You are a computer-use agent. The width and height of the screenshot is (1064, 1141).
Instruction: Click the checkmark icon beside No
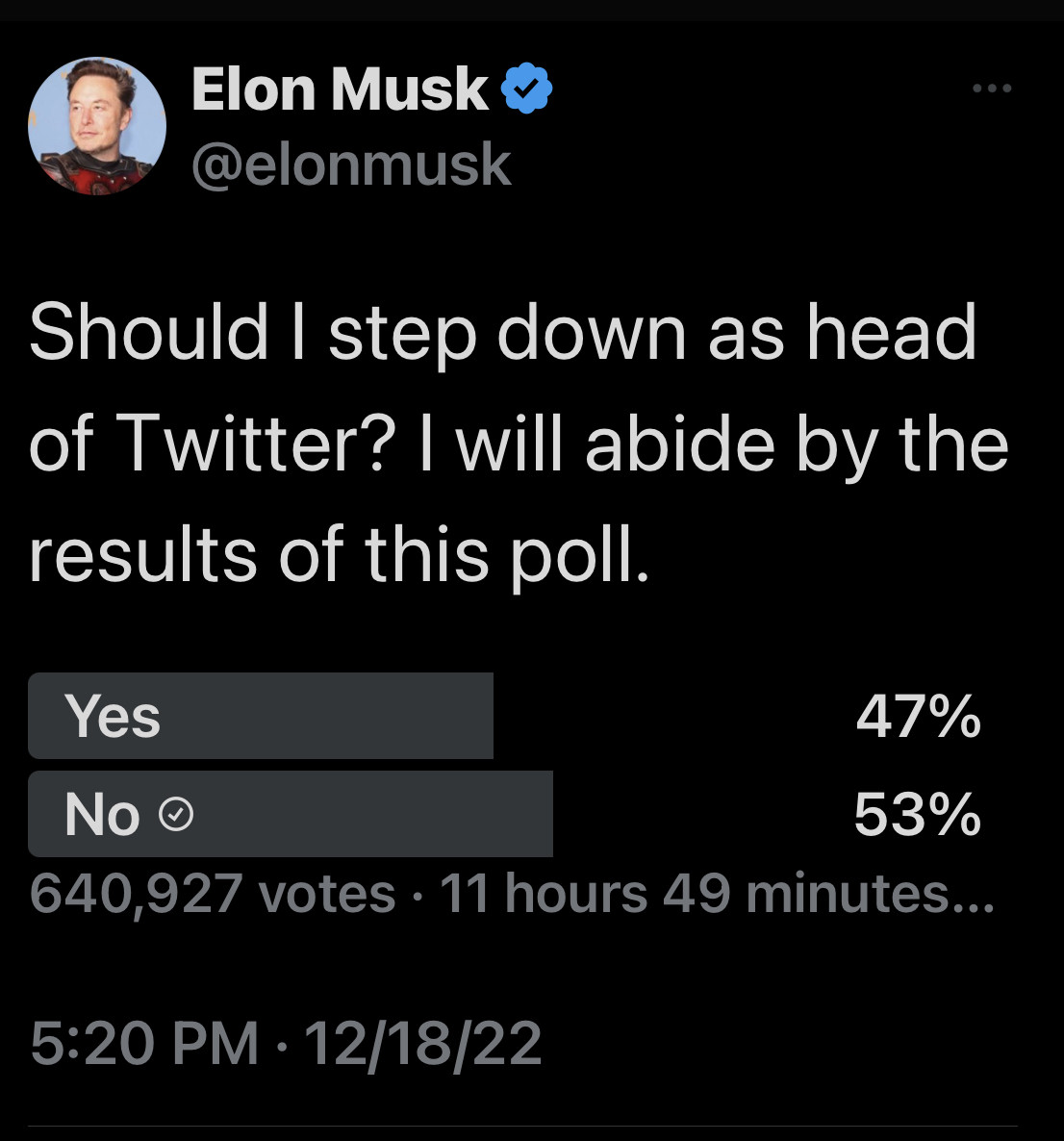tap(175, 816)
